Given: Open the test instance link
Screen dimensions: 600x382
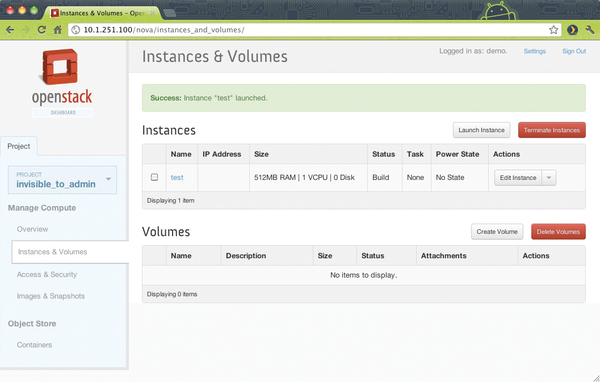Looking at the screenshot, I should (x=177, y=178).
